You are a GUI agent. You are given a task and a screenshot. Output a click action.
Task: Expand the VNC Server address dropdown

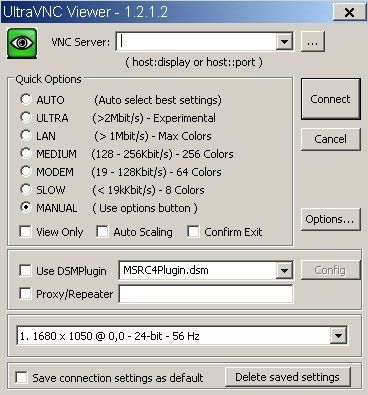coord(284,42)
